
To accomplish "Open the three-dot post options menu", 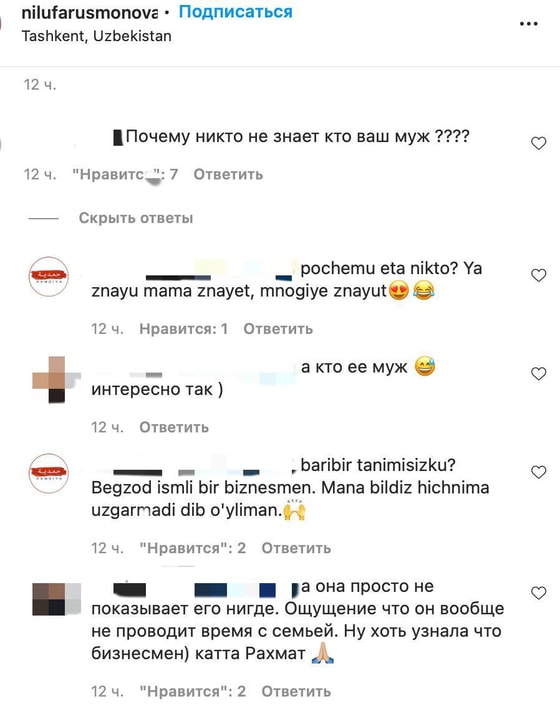I will (x=528, y=24).
